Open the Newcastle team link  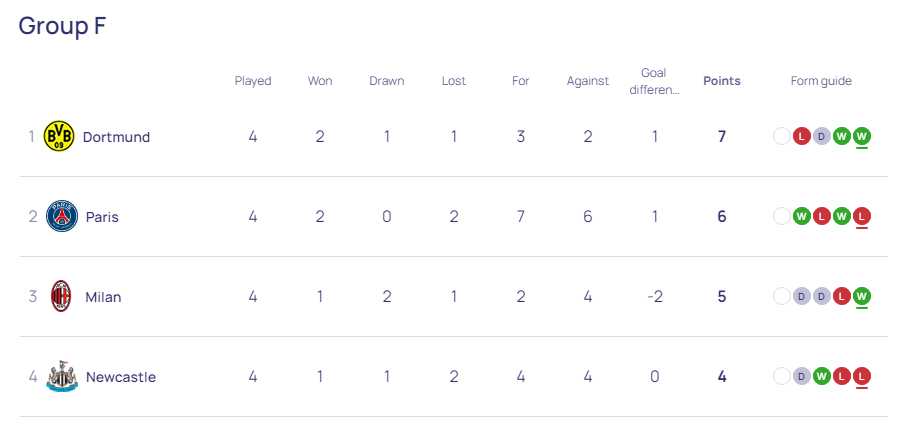121,377
